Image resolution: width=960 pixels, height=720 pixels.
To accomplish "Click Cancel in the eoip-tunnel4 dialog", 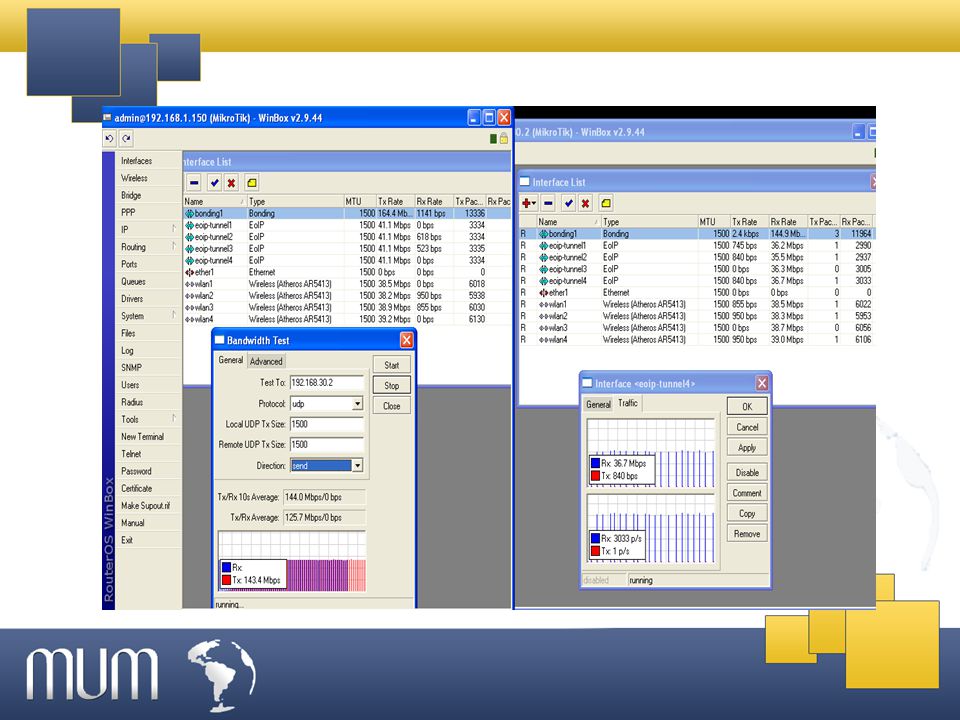I will coord(747,427).
